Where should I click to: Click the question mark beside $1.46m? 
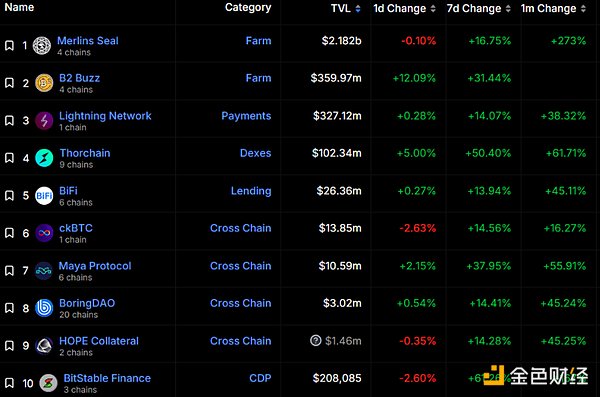coord(316,340)
